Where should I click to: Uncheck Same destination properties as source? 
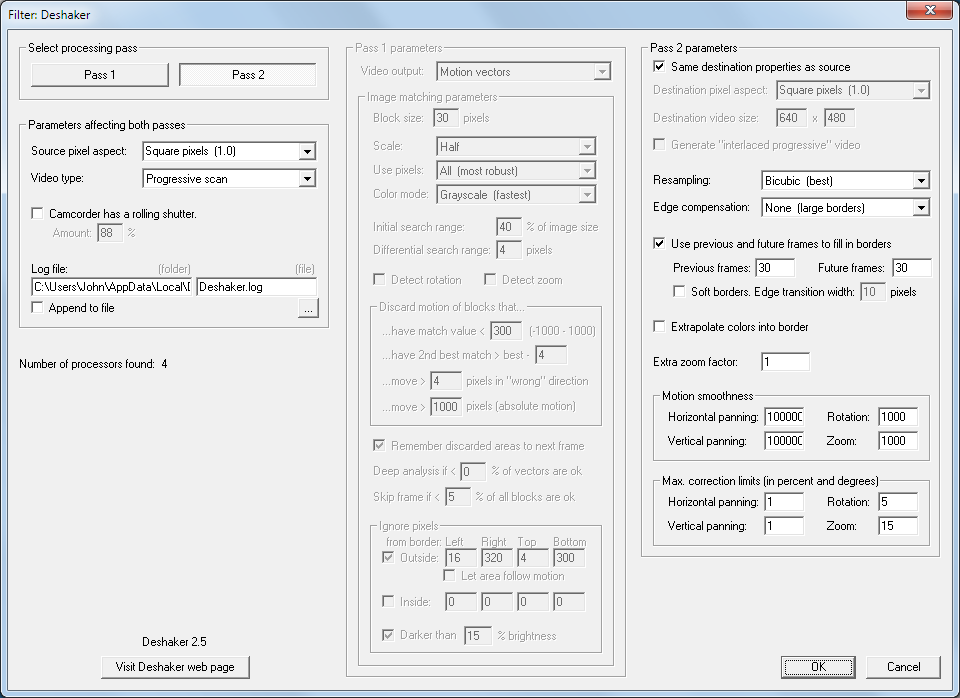point(659,66)
